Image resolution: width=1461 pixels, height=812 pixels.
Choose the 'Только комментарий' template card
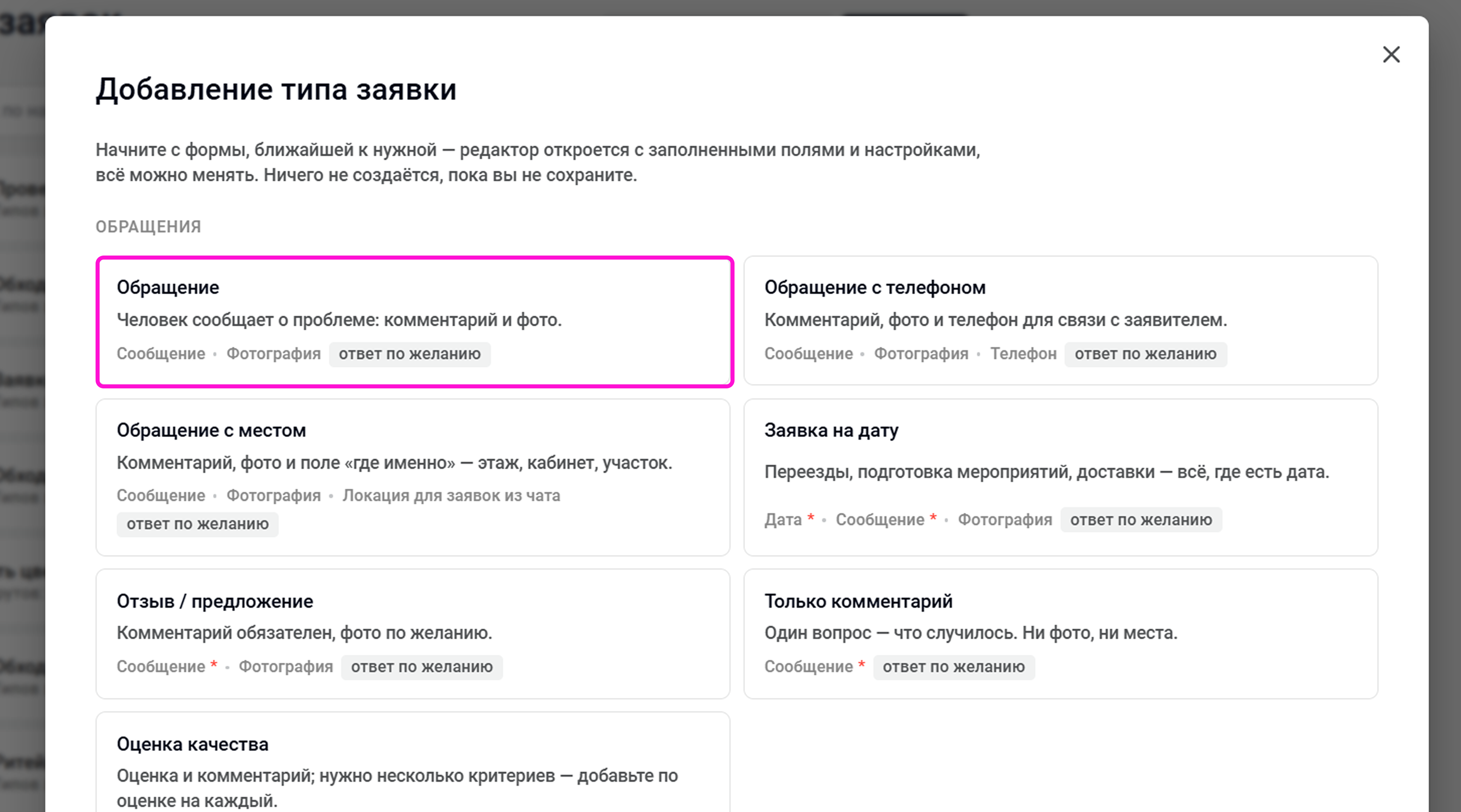click(1061, 634)
